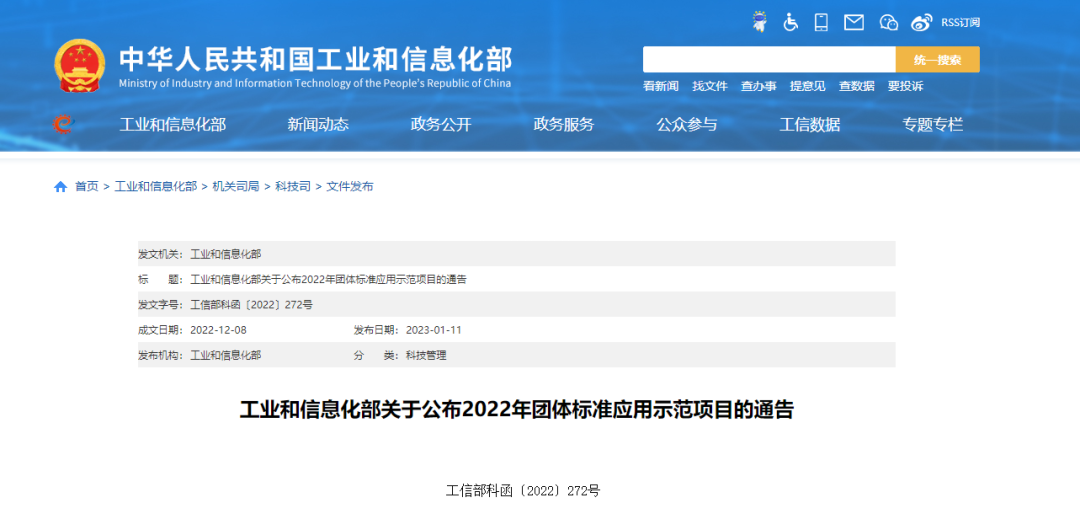The height and width of the screenshot is (519, 1080).
Task: Open the robot assistant icon
Action: tap(760, 22)
